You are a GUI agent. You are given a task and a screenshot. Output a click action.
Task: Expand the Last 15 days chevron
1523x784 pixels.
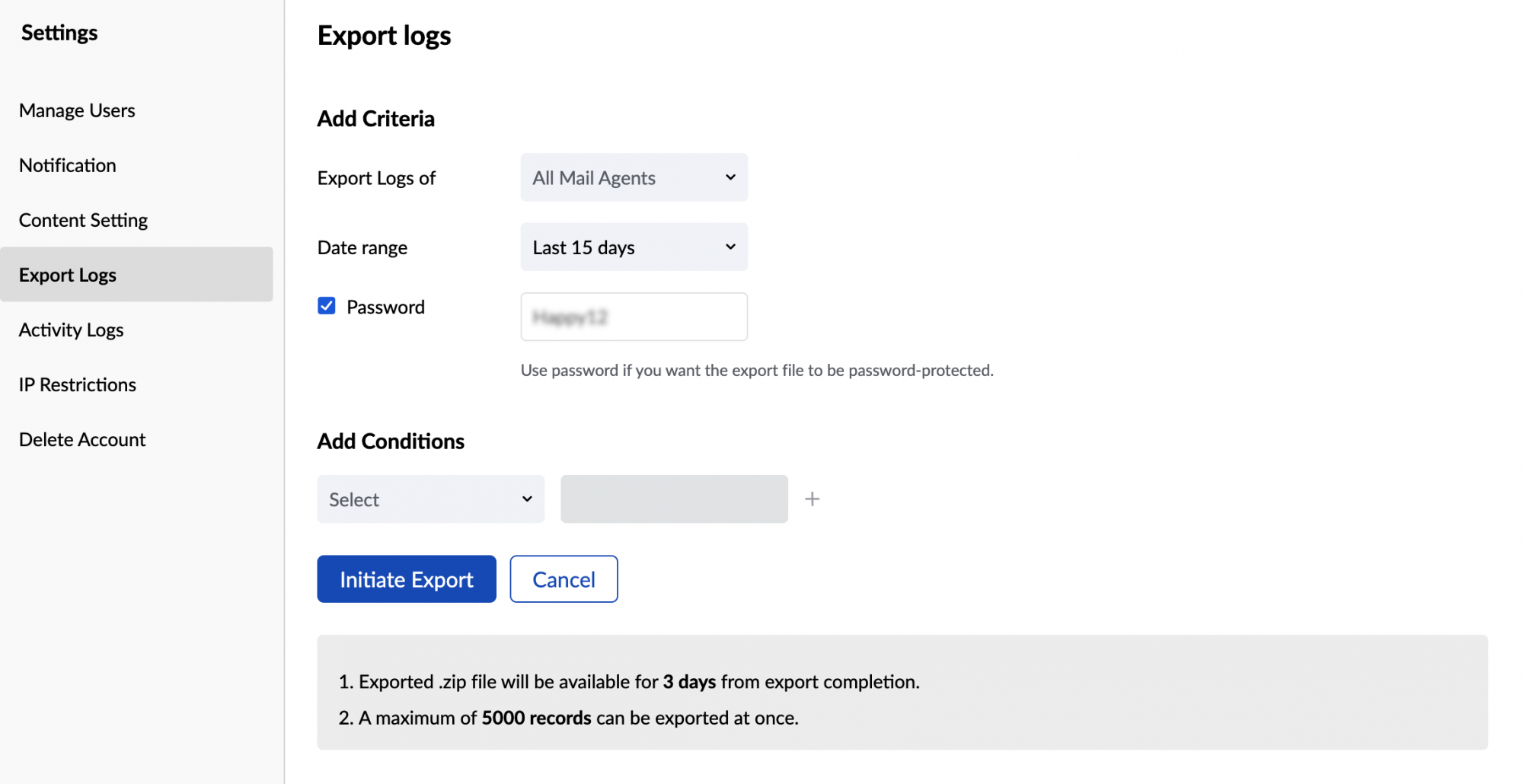coord(730,247)
